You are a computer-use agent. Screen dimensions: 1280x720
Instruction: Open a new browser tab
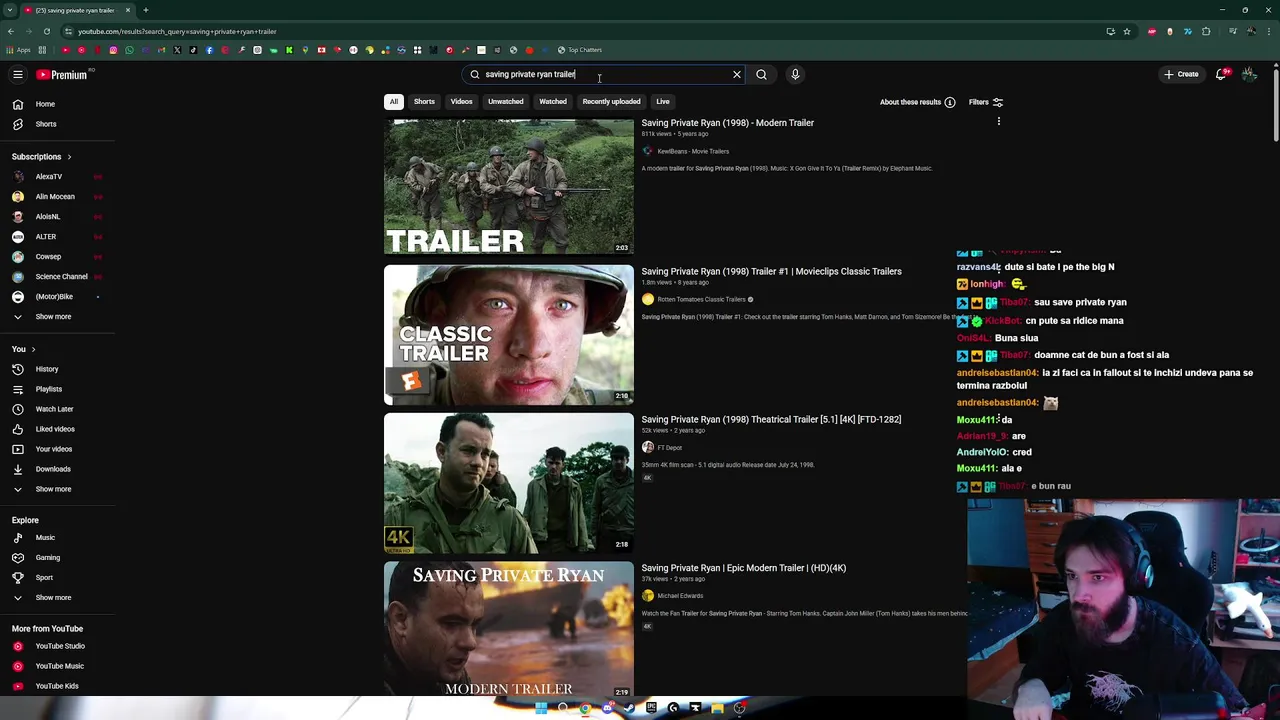pos(145,10)
